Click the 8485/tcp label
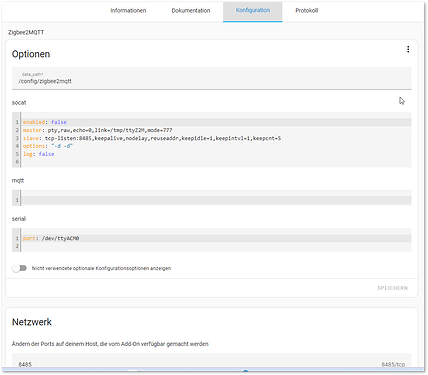The image size is (428, 375). [x=393, y=365]
